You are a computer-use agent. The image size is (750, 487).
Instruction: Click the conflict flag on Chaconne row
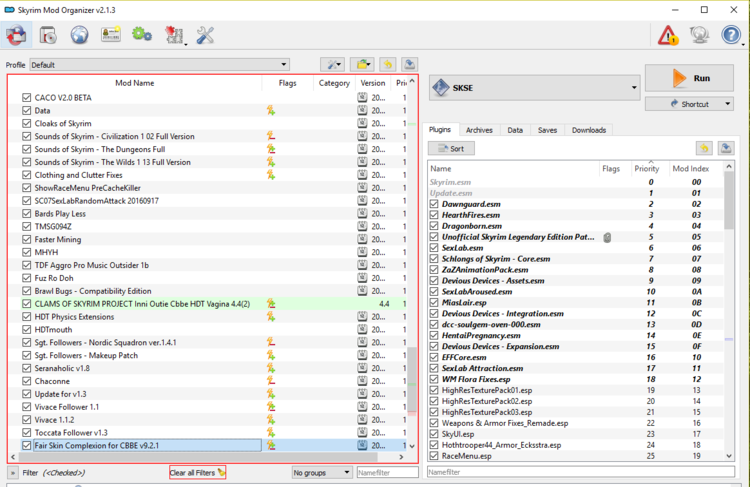271,381
